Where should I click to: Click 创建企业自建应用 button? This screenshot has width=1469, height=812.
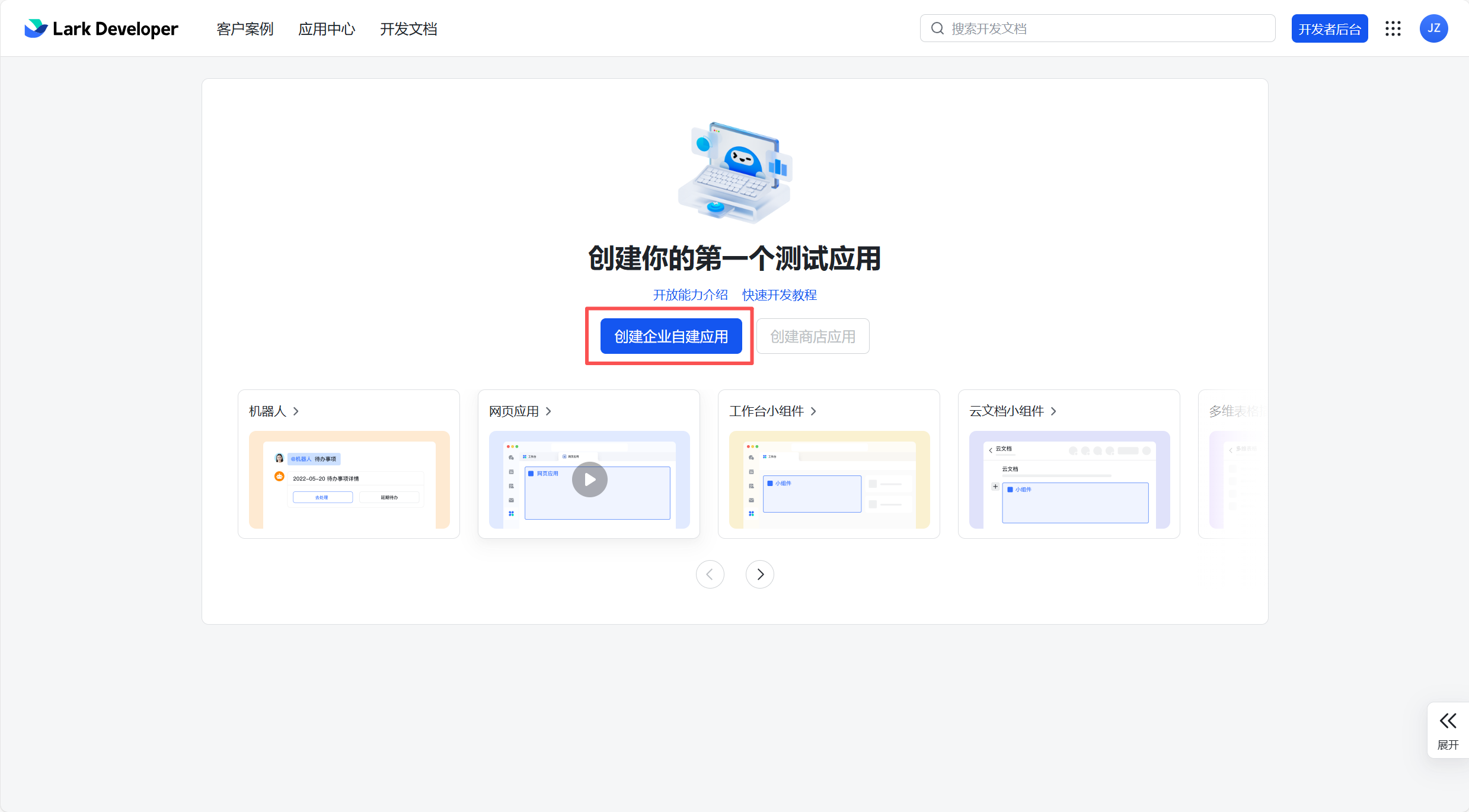tap(670, 335)
